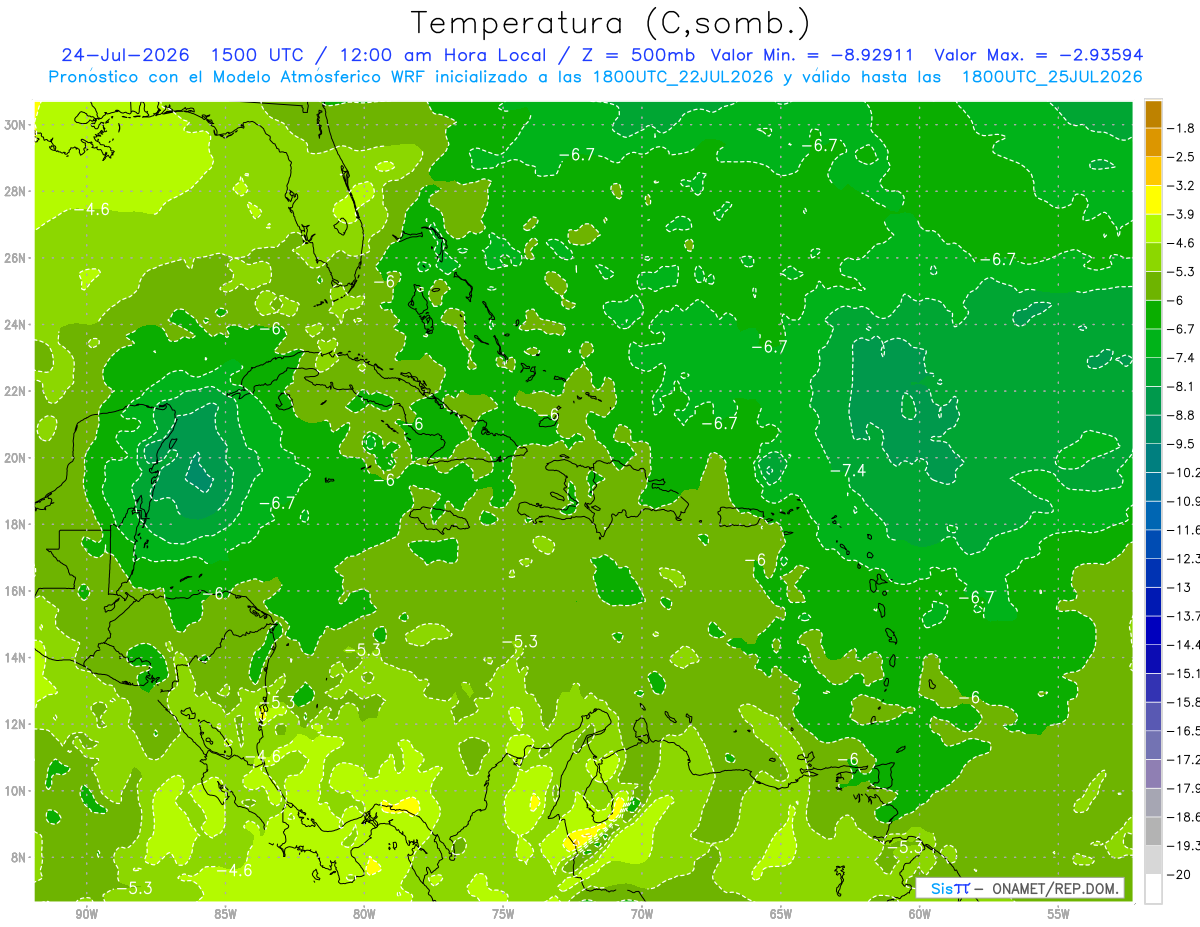Image resolution: width=1200 pixels, height=927 pixels.
Task: Pick the yellow segment between -3.2 and -3.9
Action: [1153, 200]
